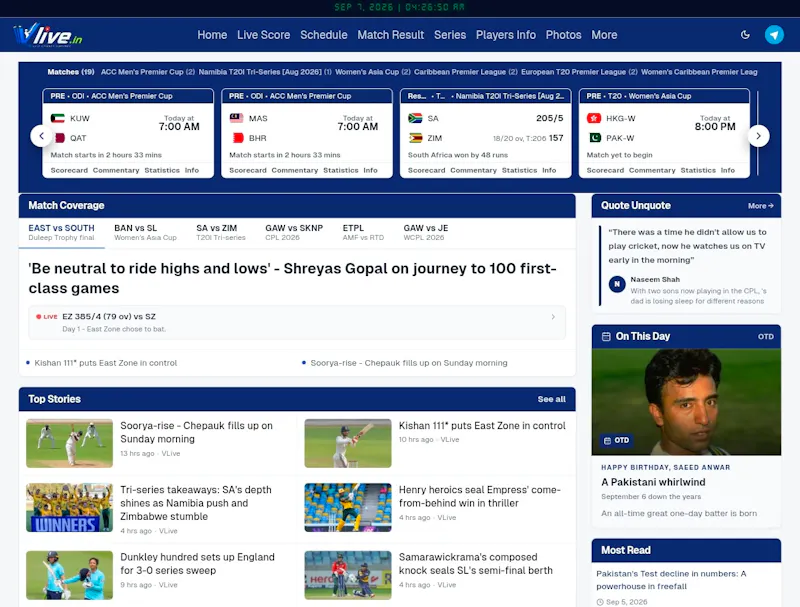This screenshot has width=800, height=607.
Task: Open Commentary for MAS vs BHR
Action: point(294,170)
